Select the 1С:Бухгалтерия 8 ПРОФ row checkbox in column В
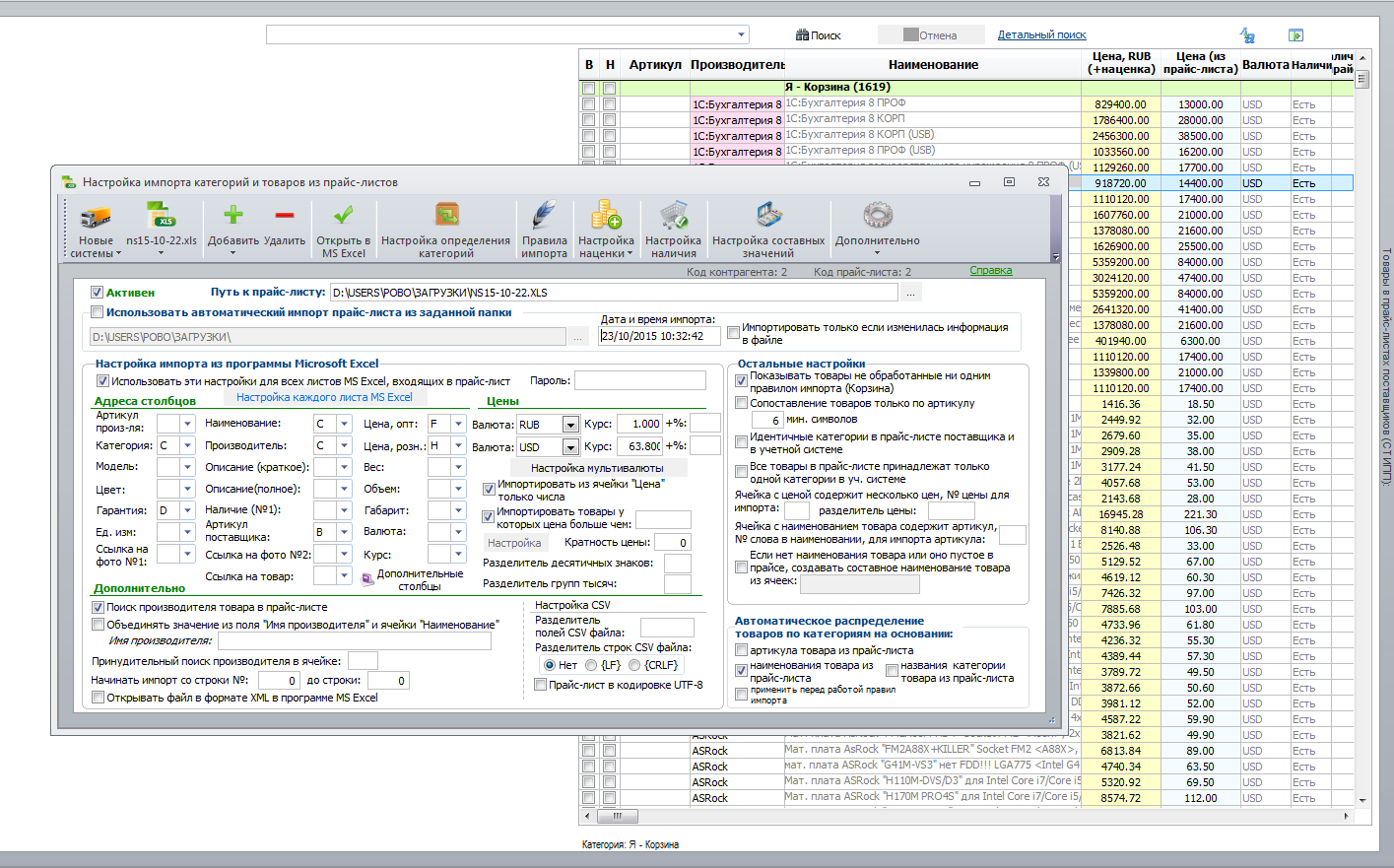Screen dimensions: 1394x868 589,104
